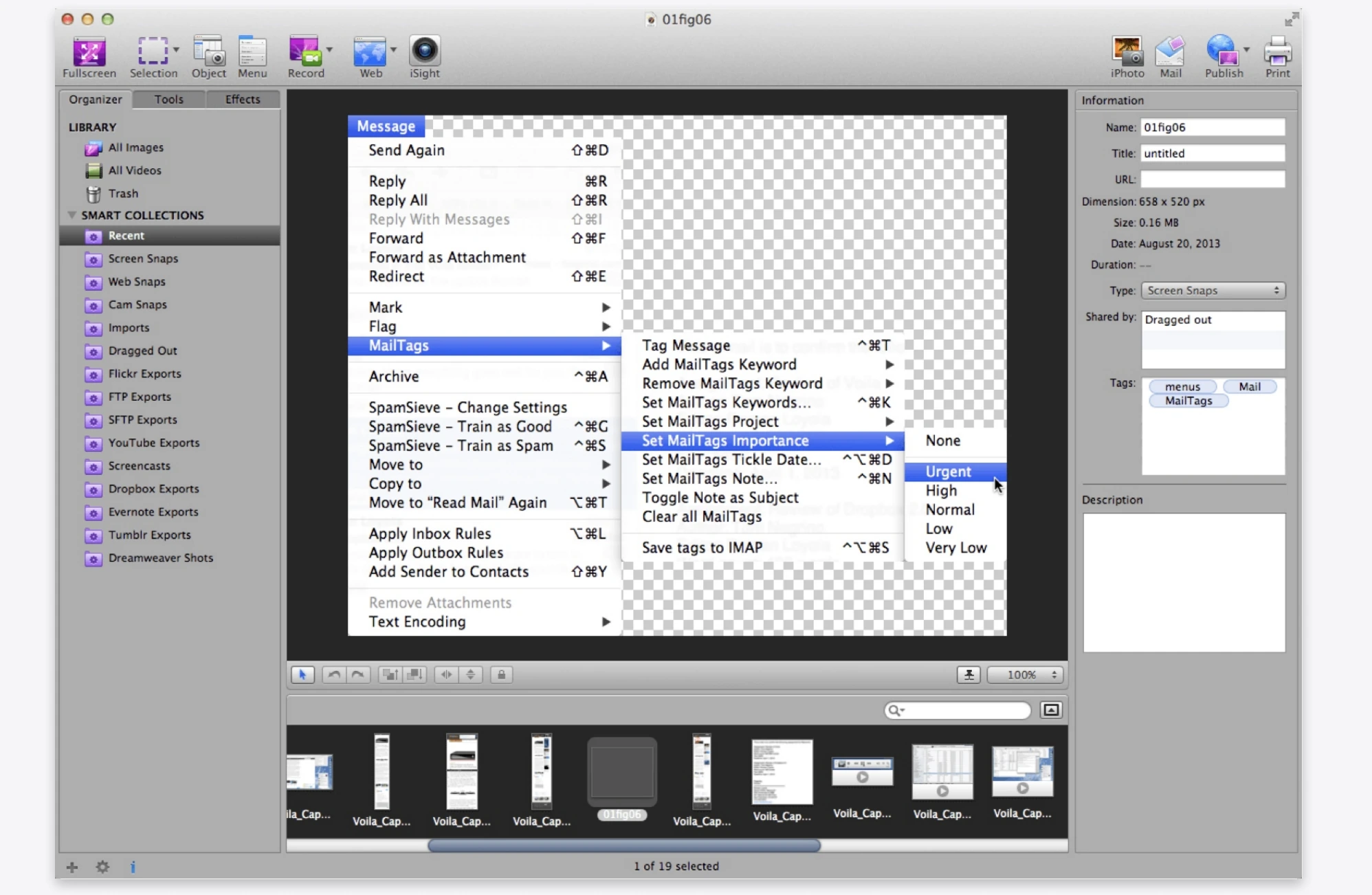Click the Name field containing 01fig06
The height and width of the screenshot is (895, 1372).
click(x=1213, y=127)
